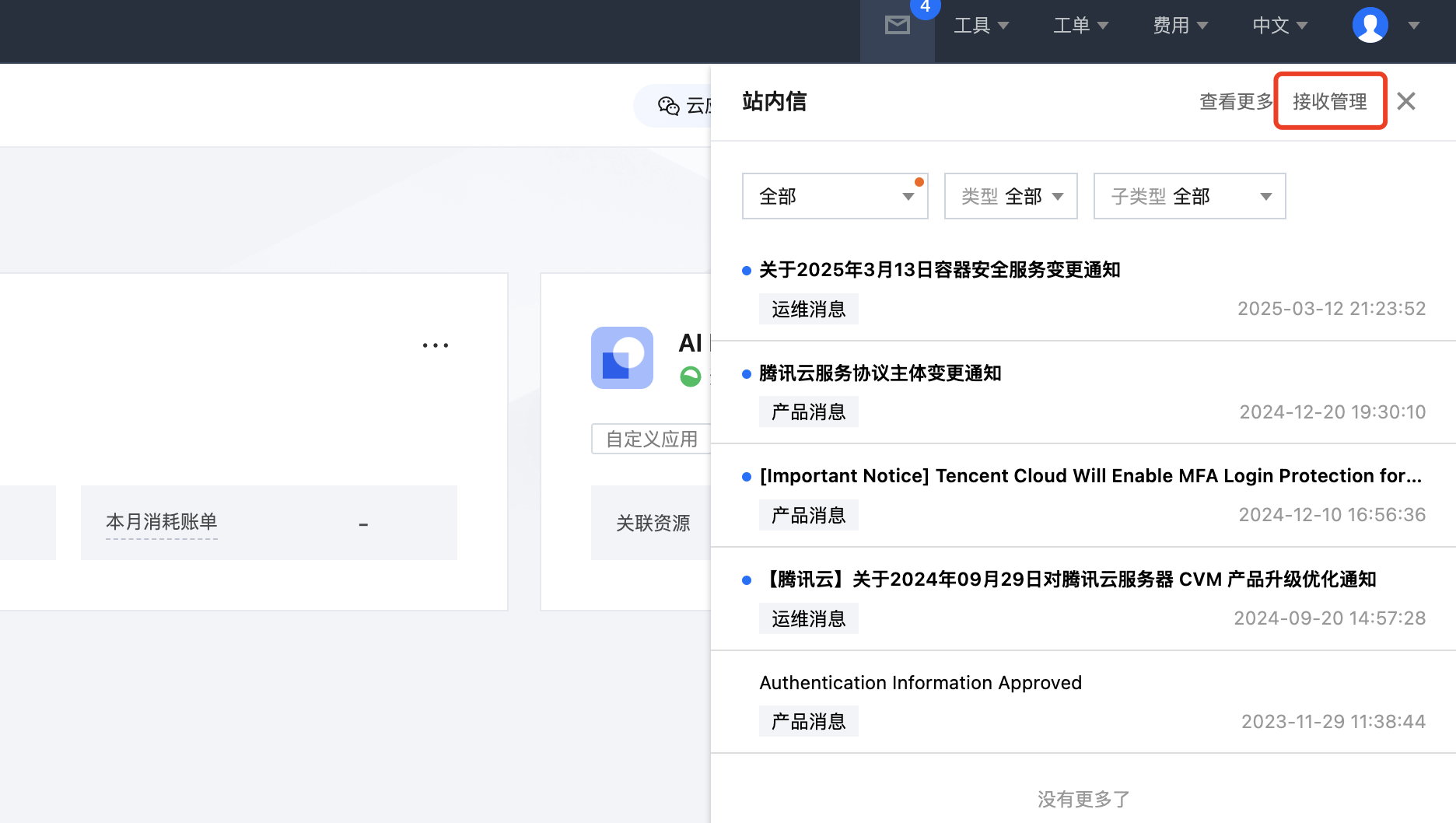Click the user avatar icon
Screen dimensions: 1456x823
1370,26
